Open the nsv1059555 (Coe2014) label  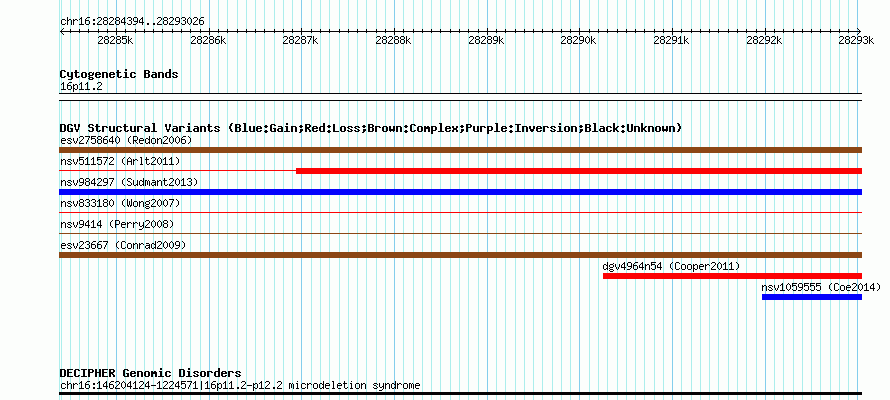(821, 287)
